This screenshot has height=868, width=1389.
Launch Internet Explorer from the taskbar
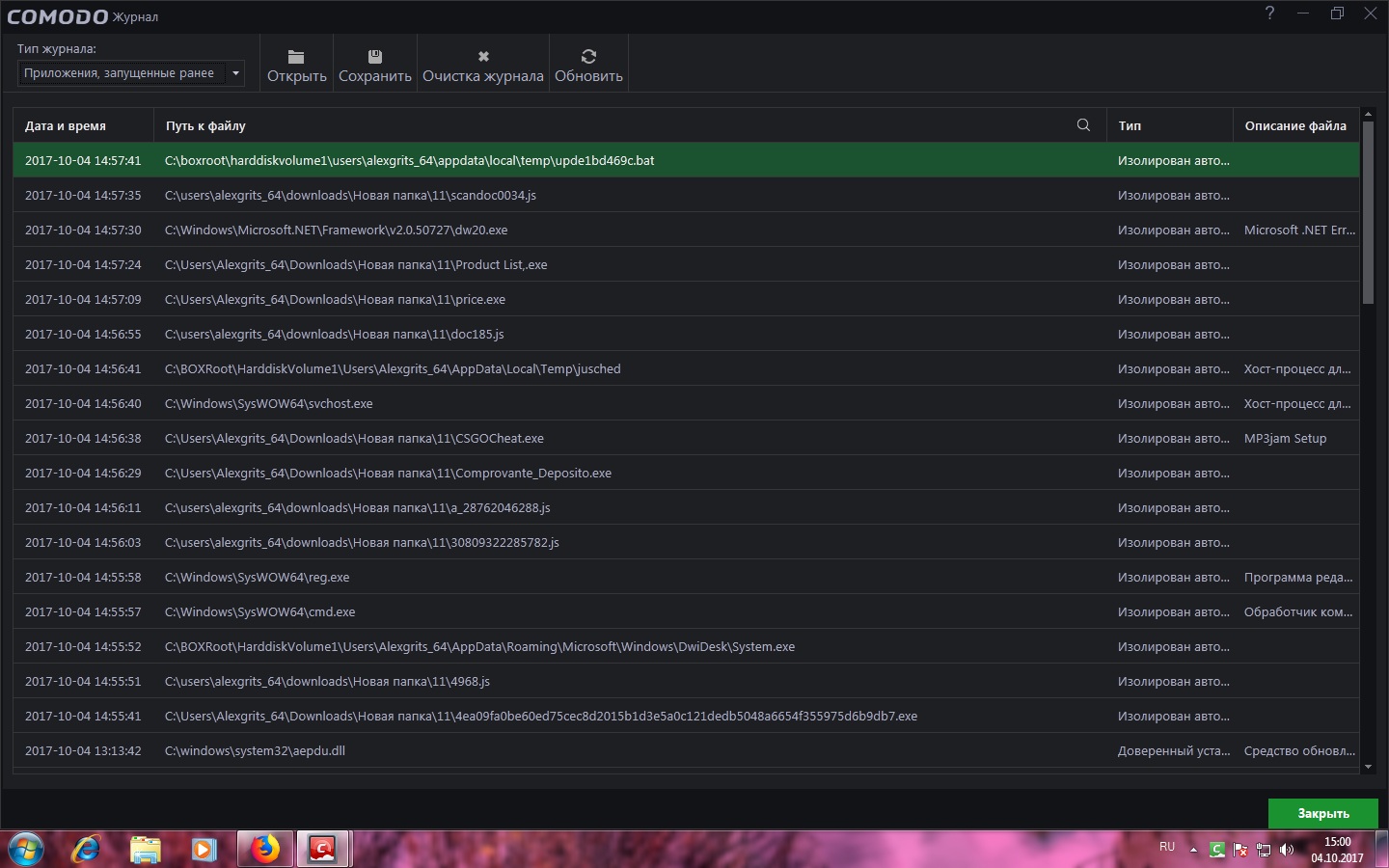pyautogui.click(x=87, y=849)
